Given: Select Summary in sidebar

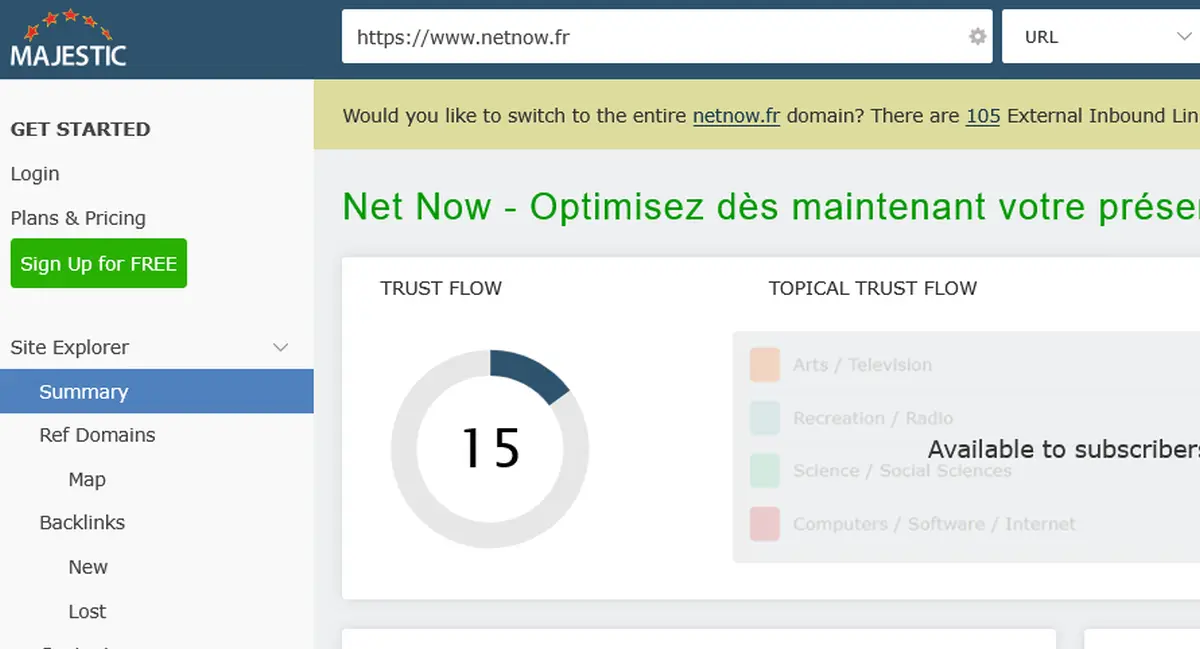Looking at the screenshot, I should [x=157, y=391].
